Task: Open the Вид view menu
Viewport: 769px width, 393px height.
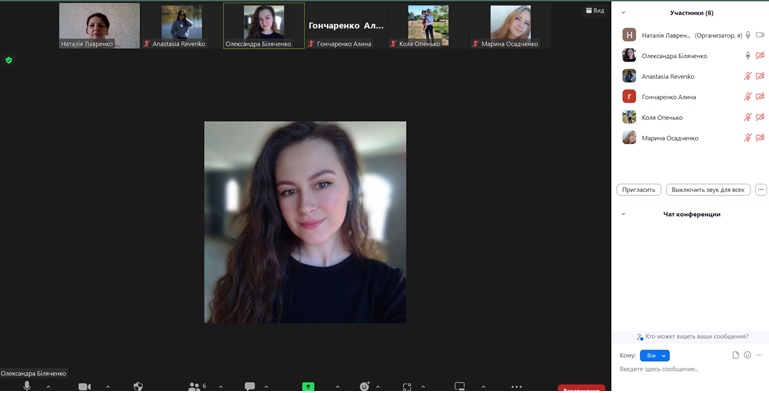Action: click(595, 10)
